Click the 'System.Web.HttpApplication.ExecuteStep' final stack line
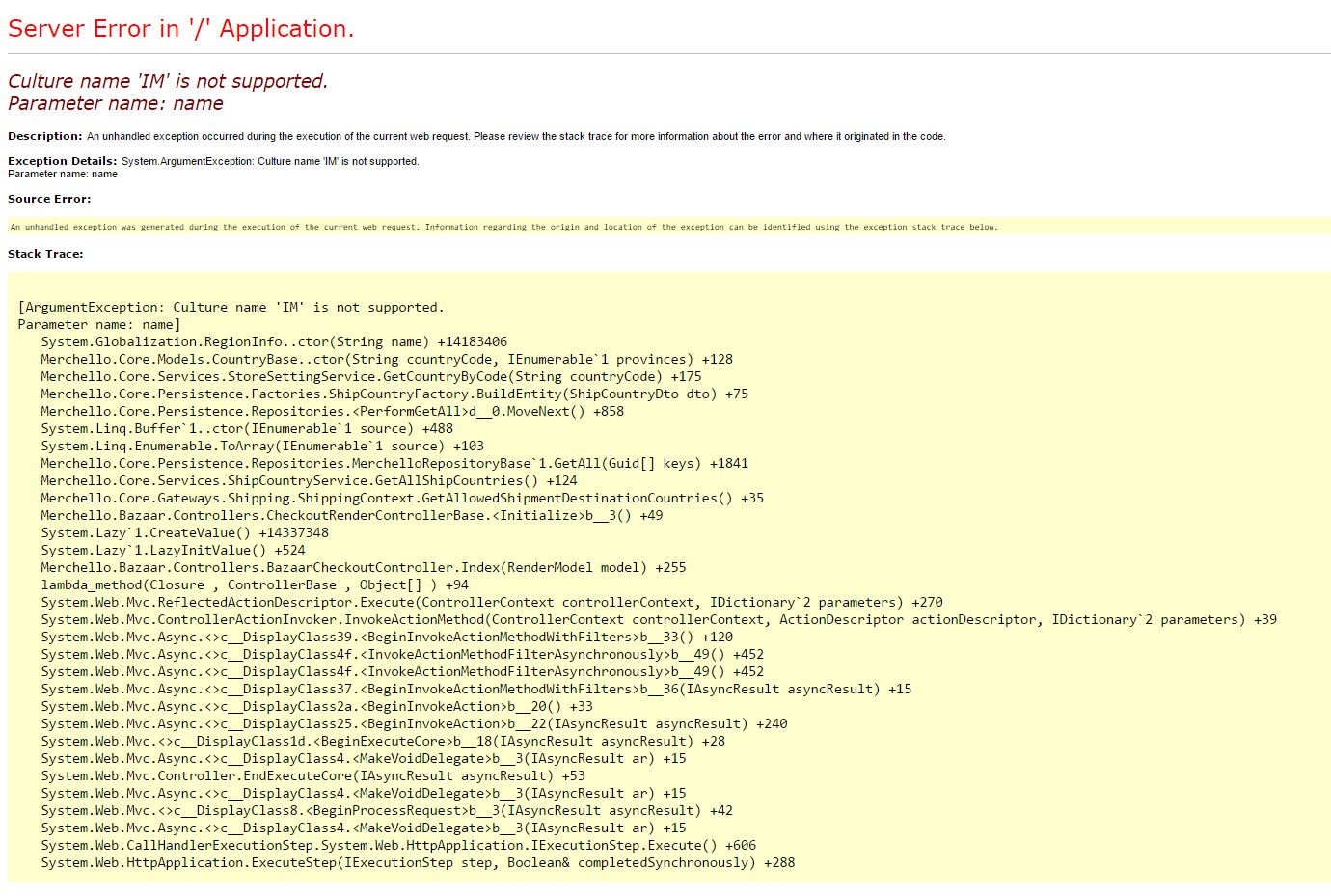 coord(417,863)
